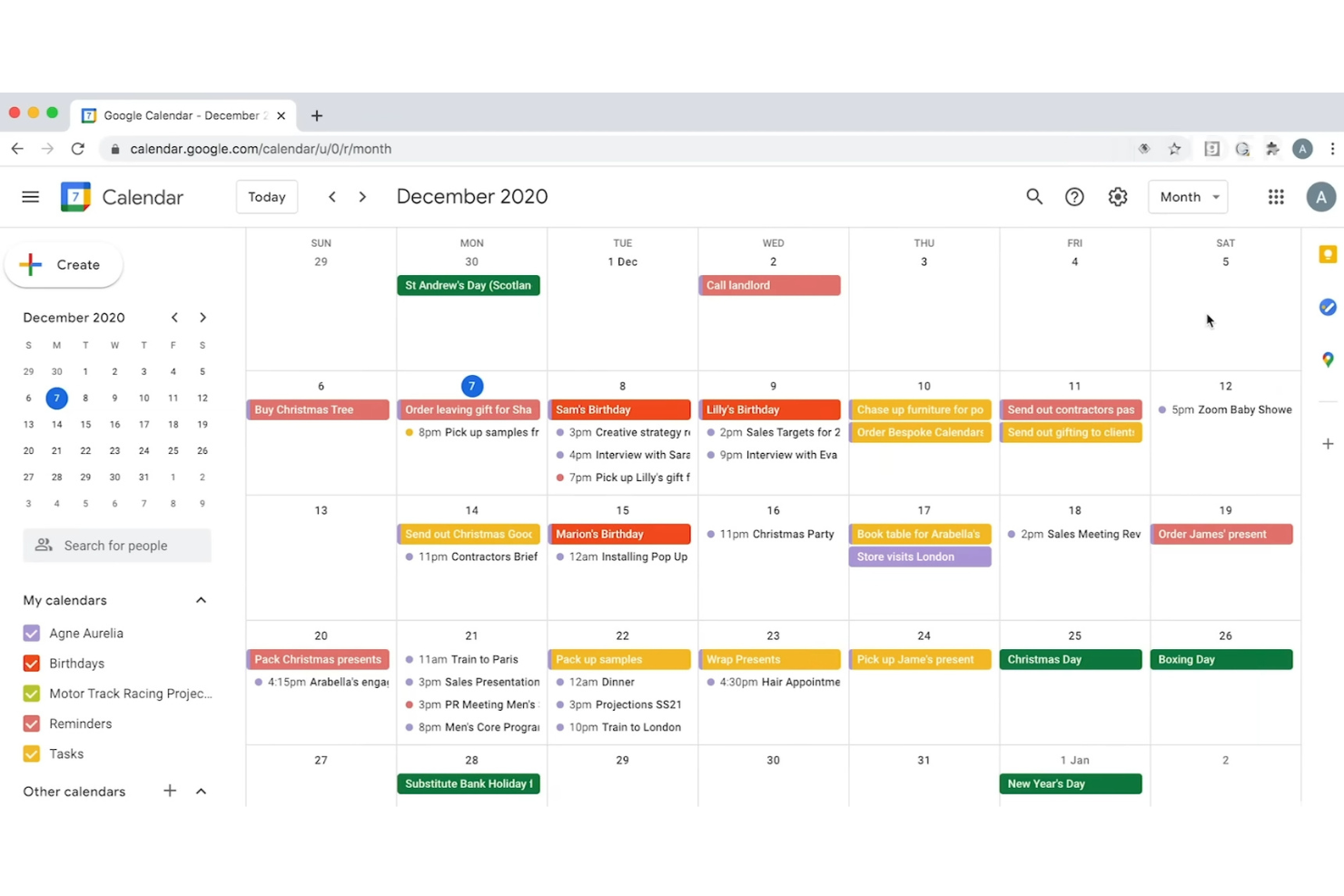Viewport: 1344px width, 896px height.
Task: Open Google Tasks side panel
Action: (x=1328, y=308)
